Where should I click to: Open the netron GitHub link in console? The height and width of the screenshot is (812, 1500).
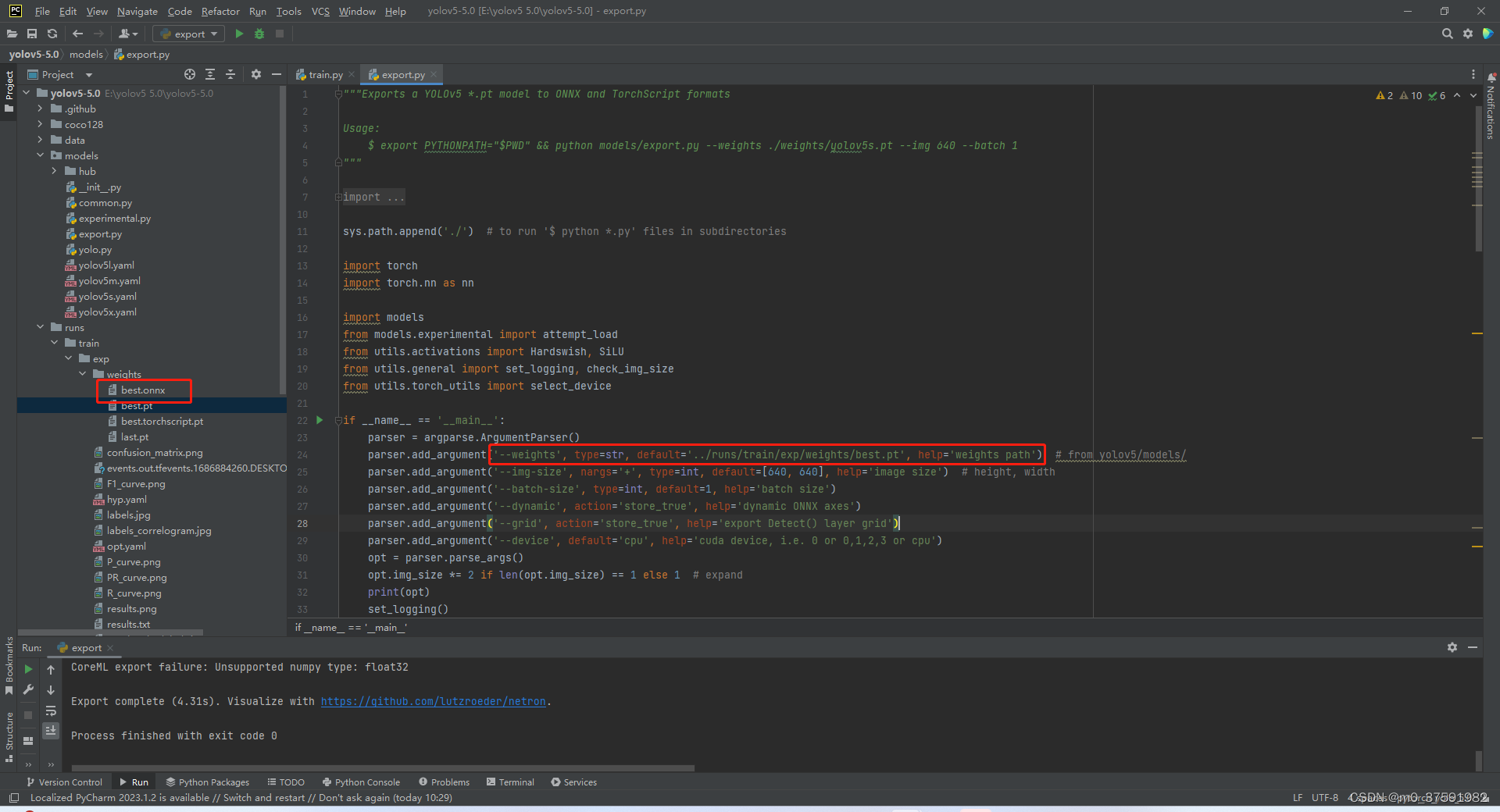pyautogui.click(x=433, y=701)
